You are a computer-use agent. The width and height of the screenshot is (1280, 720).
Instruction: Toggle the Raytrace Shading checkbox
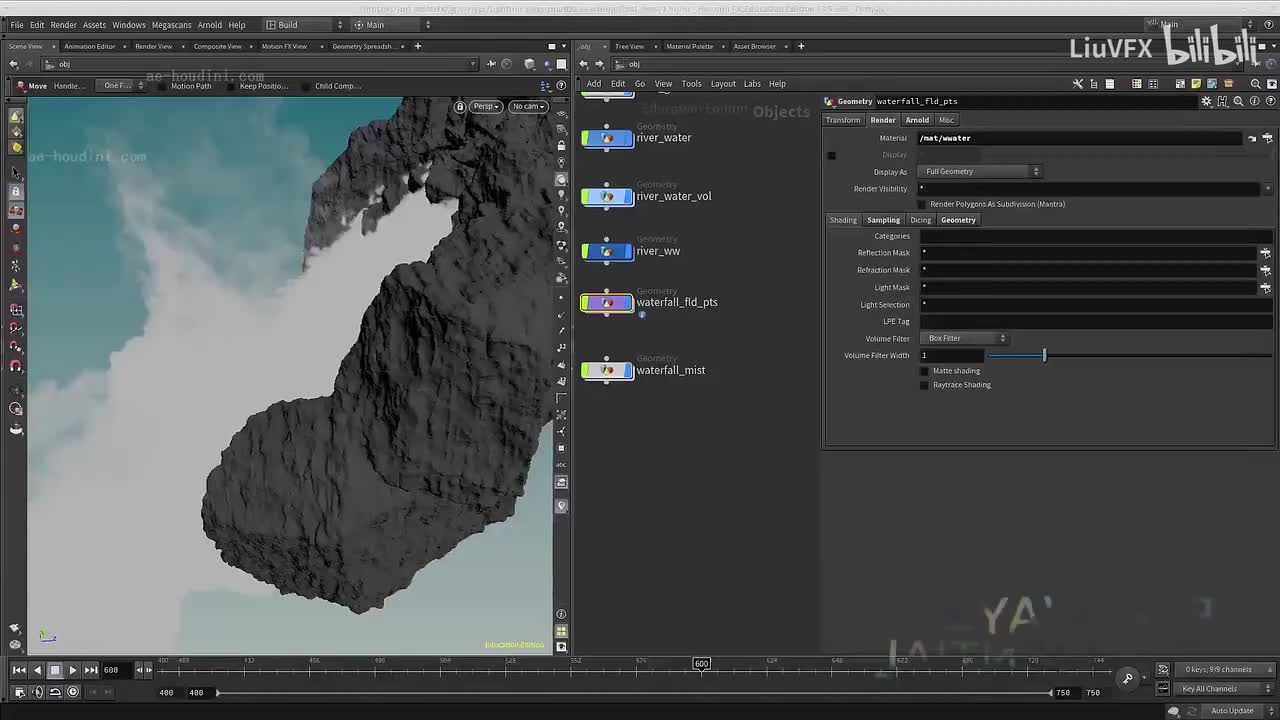coord(924,385)
